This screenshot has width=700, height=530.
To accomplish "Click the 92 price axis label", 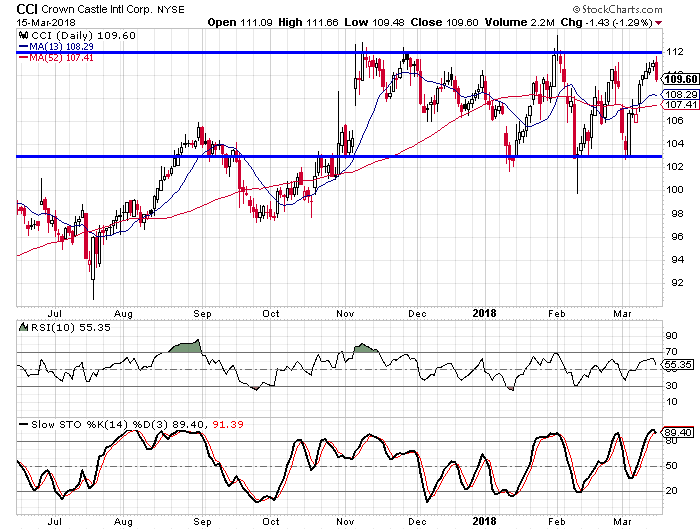I will pyautogui.click(x=677, y=283).
